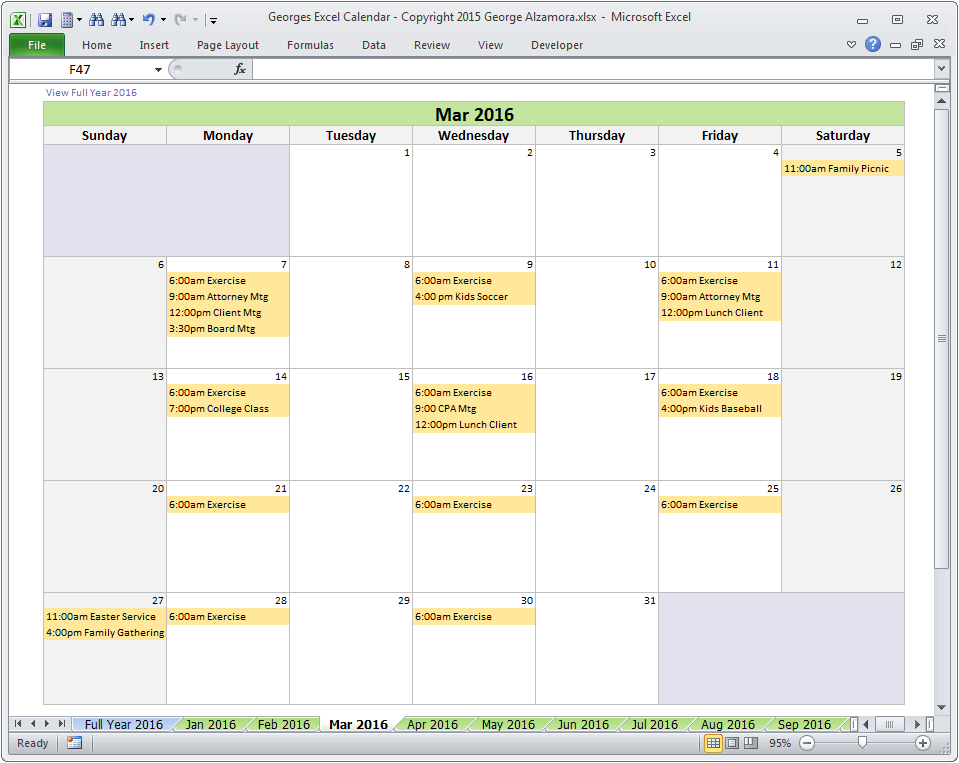Click the Excel application icon in title bar
Viewport: 959px width, 763px height.
pyautogui.click(x=18, y=20)
